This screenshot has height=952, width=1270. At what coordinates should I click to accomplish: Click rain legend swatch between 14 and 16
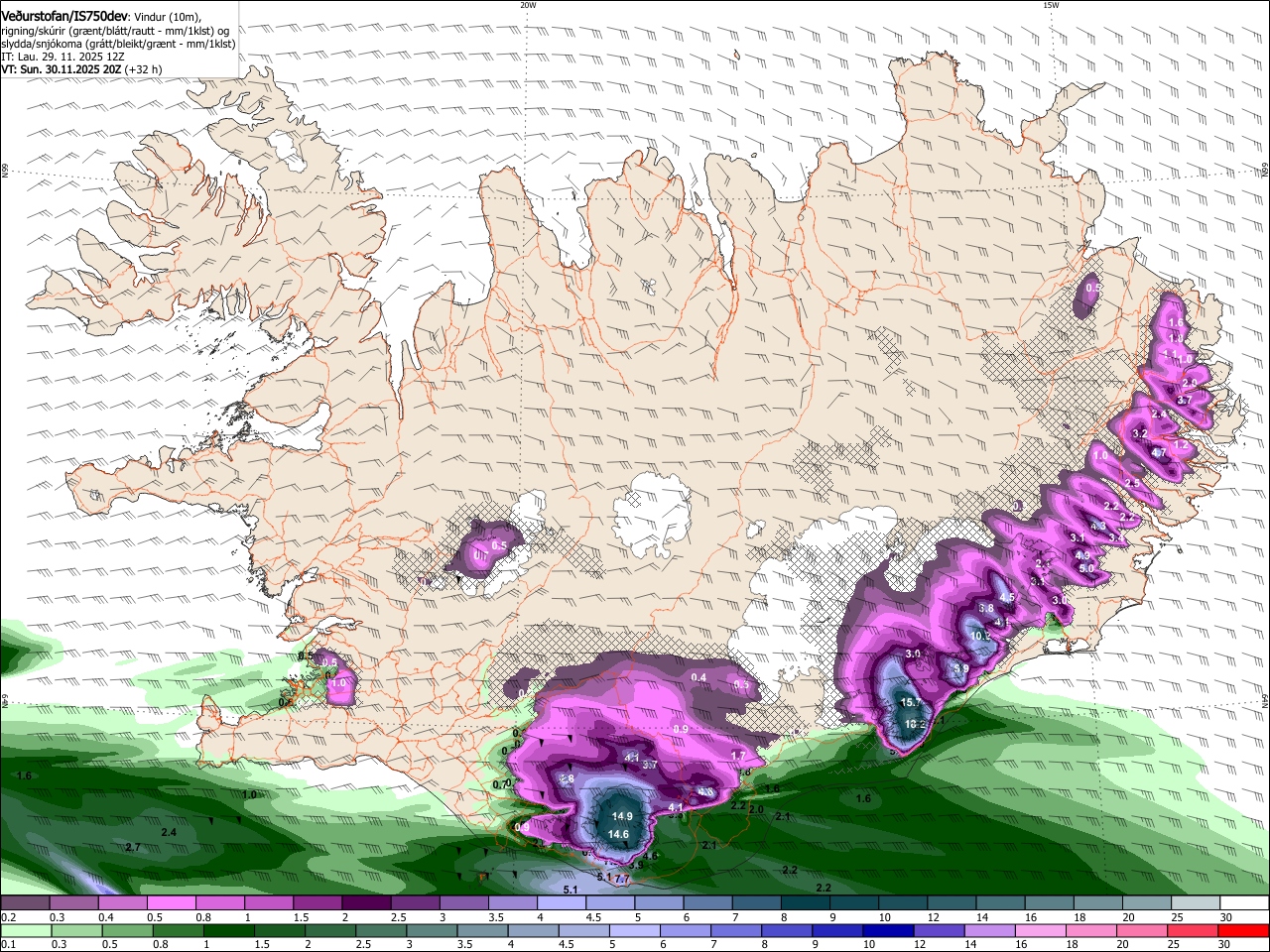[x=988, y=930]
